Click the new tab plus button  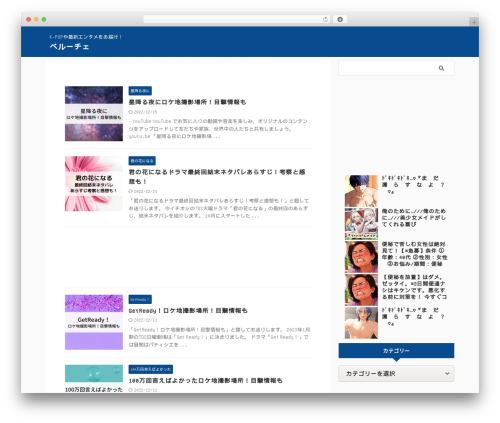click(474, 22)
